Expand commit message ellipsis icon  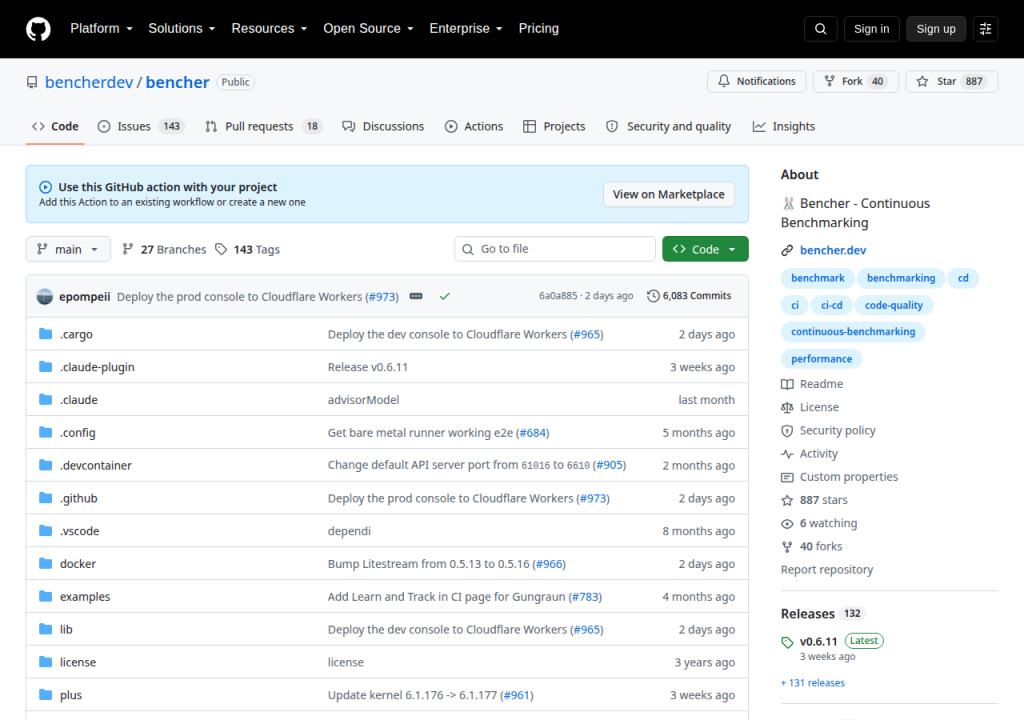tap(416, 296)
